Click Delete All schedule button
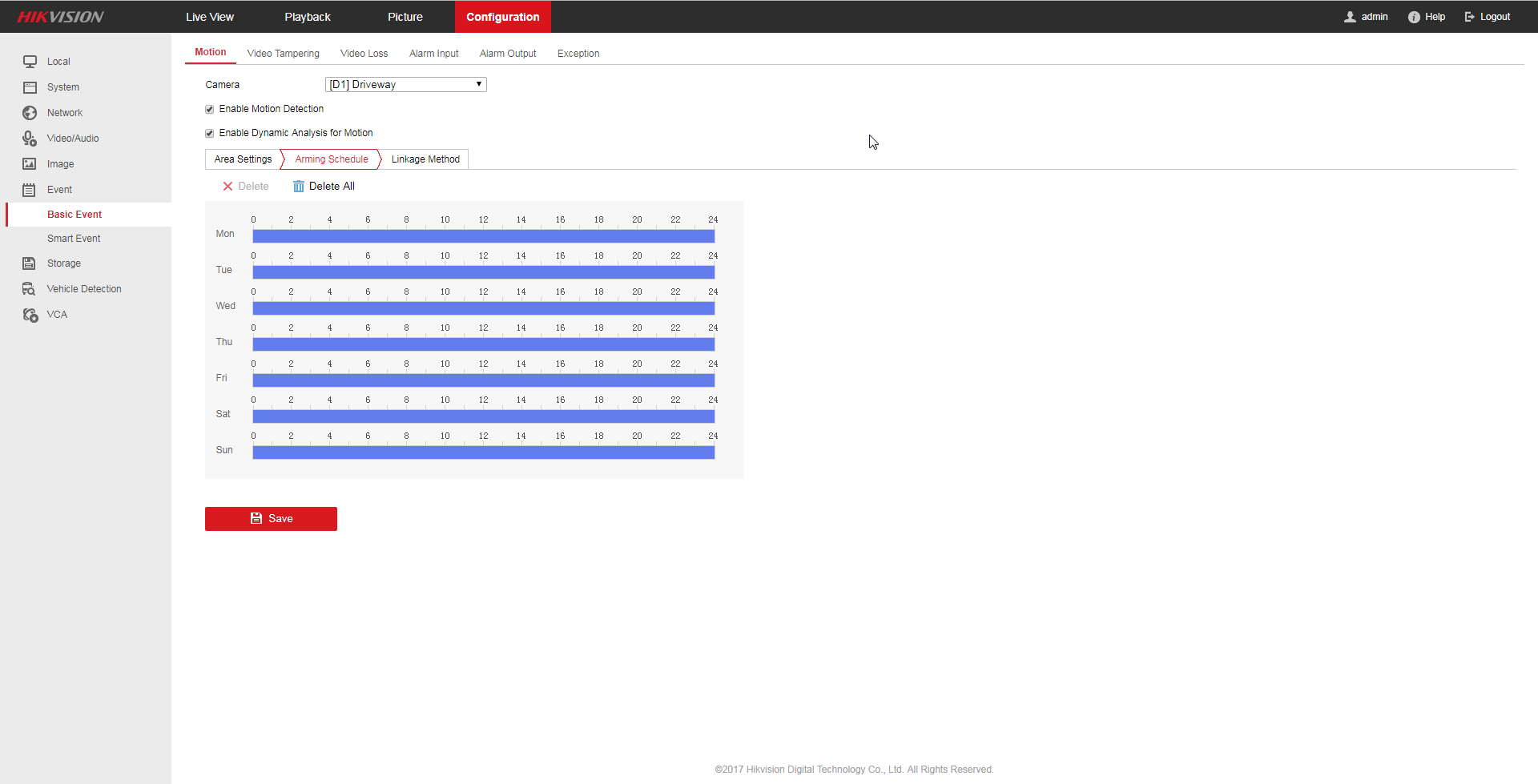The image size is (1538, 784). click(324, 187)
